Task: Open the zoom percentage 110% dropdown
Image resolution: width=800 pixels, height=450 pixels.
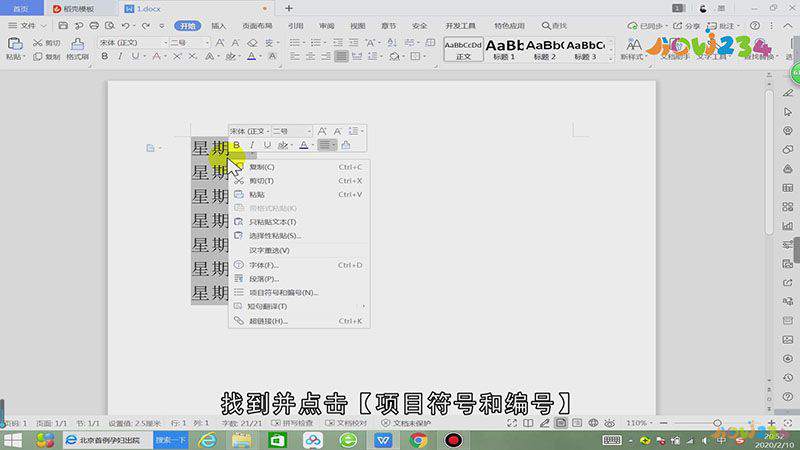Action: click(x=651, y=423)
